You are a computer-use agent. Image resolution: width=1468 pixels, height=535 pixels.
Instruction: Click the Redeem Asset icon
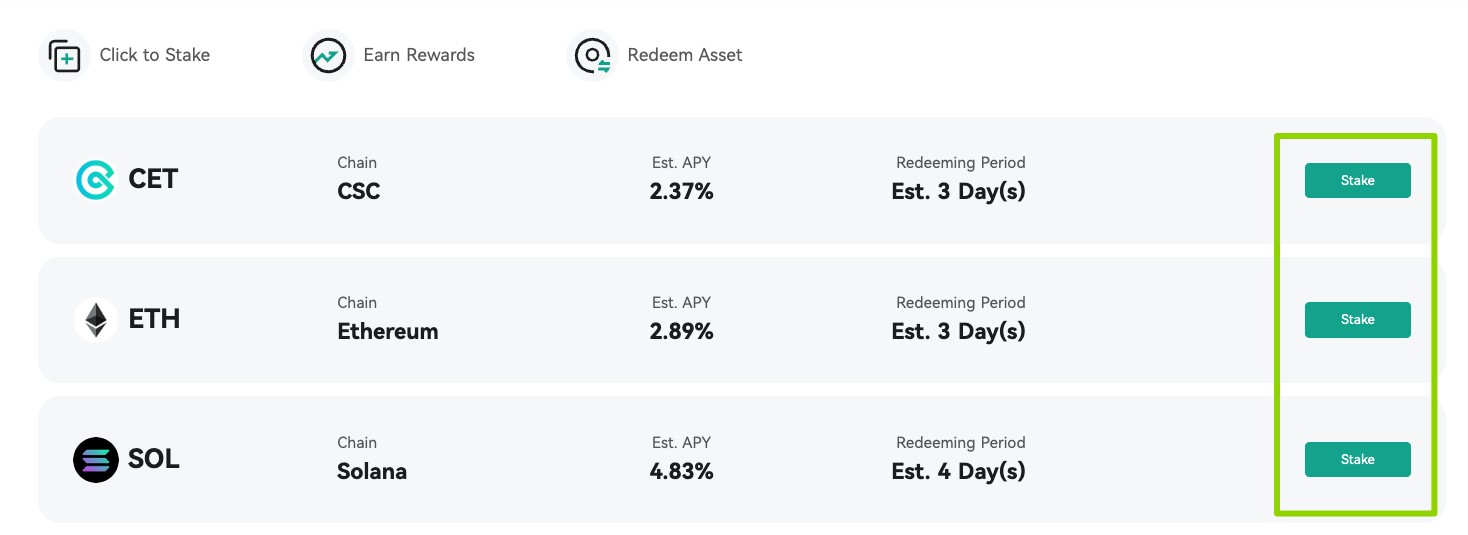[592, 55]
